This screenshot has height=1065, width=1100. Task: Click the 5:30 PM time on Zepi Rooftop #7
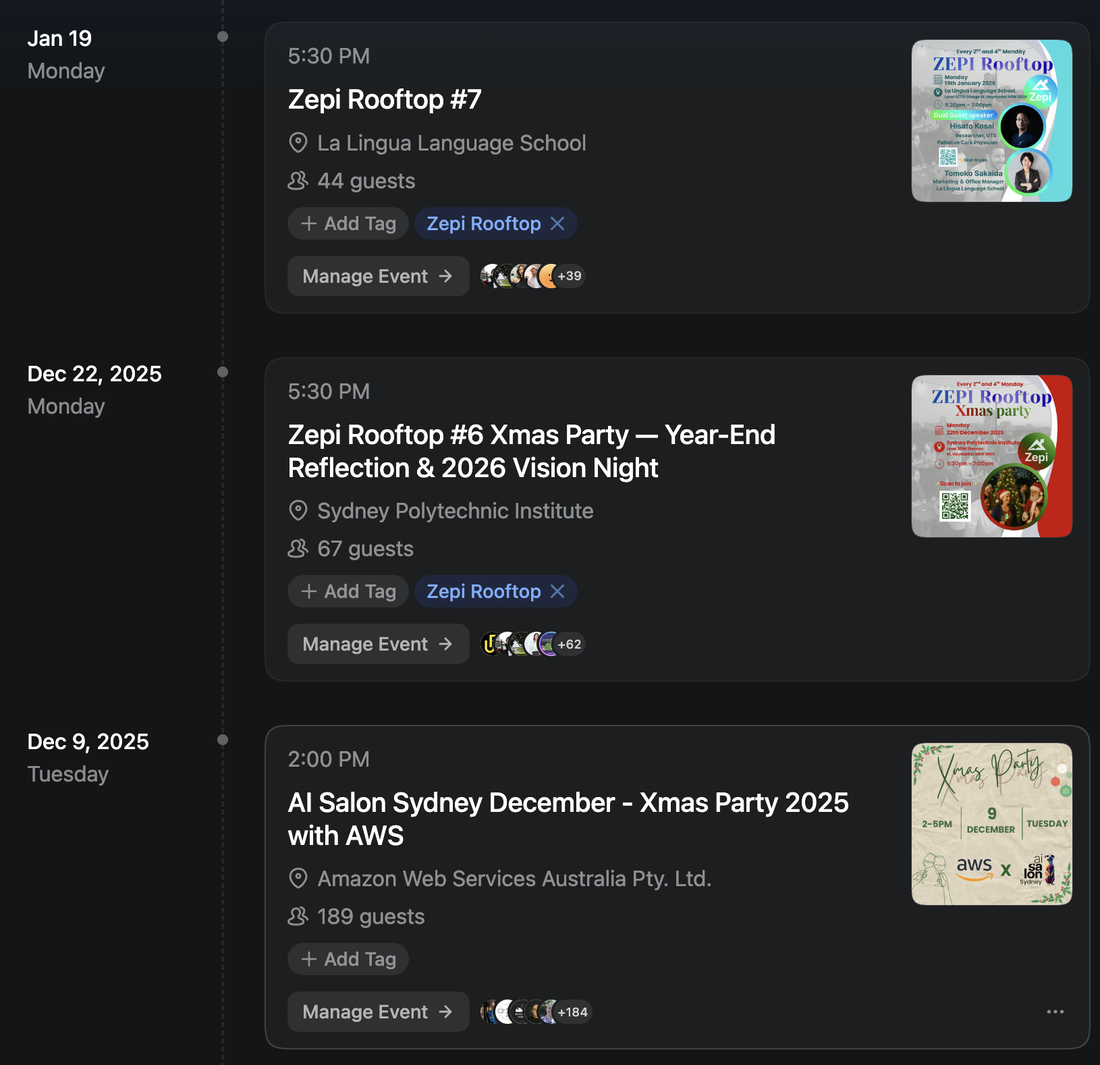[x=328, y=56]
